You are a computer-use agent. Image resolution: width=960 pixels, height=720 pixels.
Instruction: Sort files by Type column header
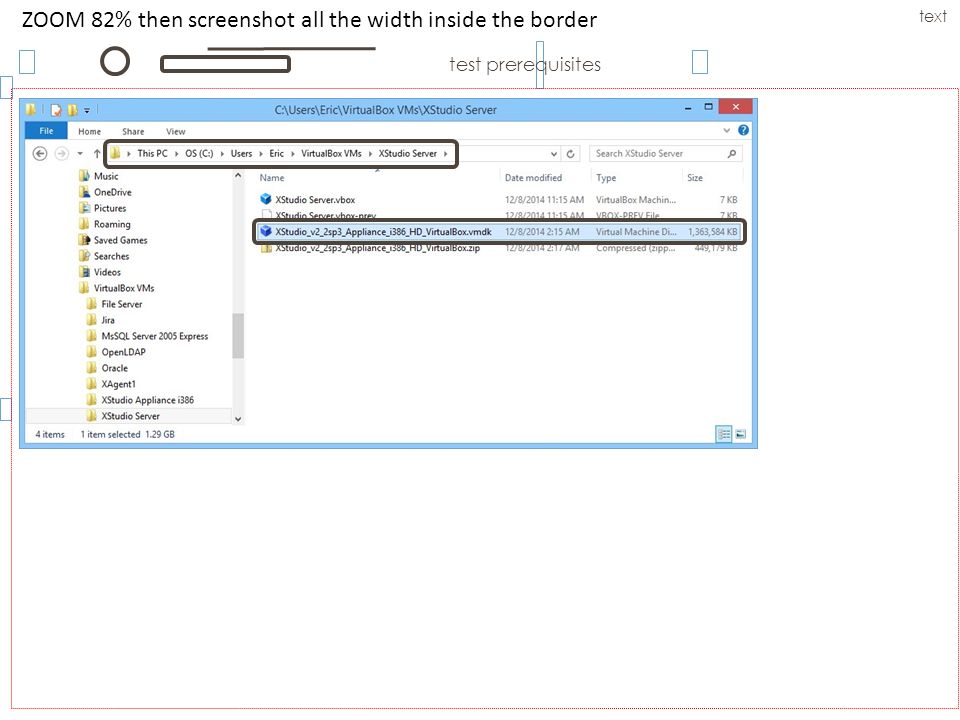click(x=606, y=178)
